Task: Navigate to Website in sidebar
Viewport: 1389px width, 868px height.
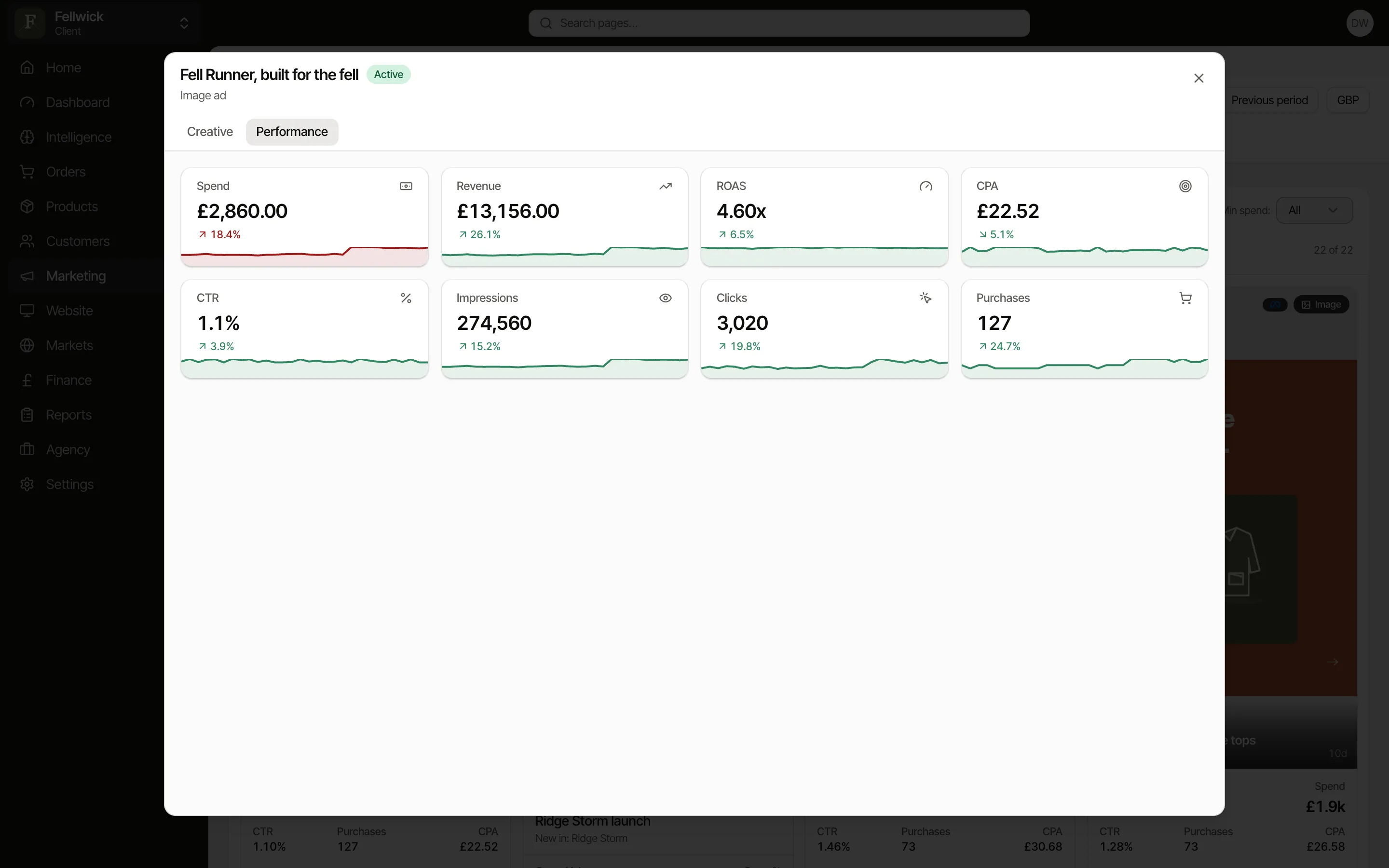Action: pos(69,311)
